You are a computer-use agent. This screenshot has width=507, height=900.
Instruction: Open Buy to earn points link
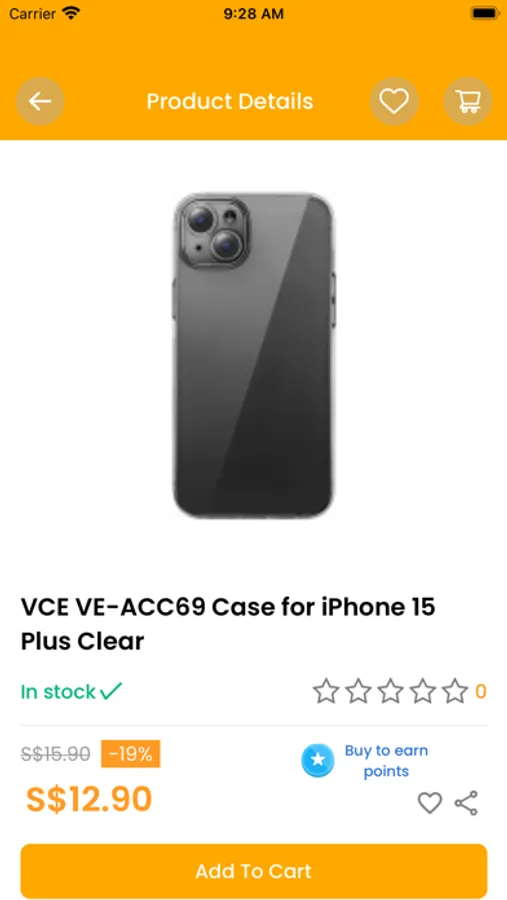pos(386,761)
